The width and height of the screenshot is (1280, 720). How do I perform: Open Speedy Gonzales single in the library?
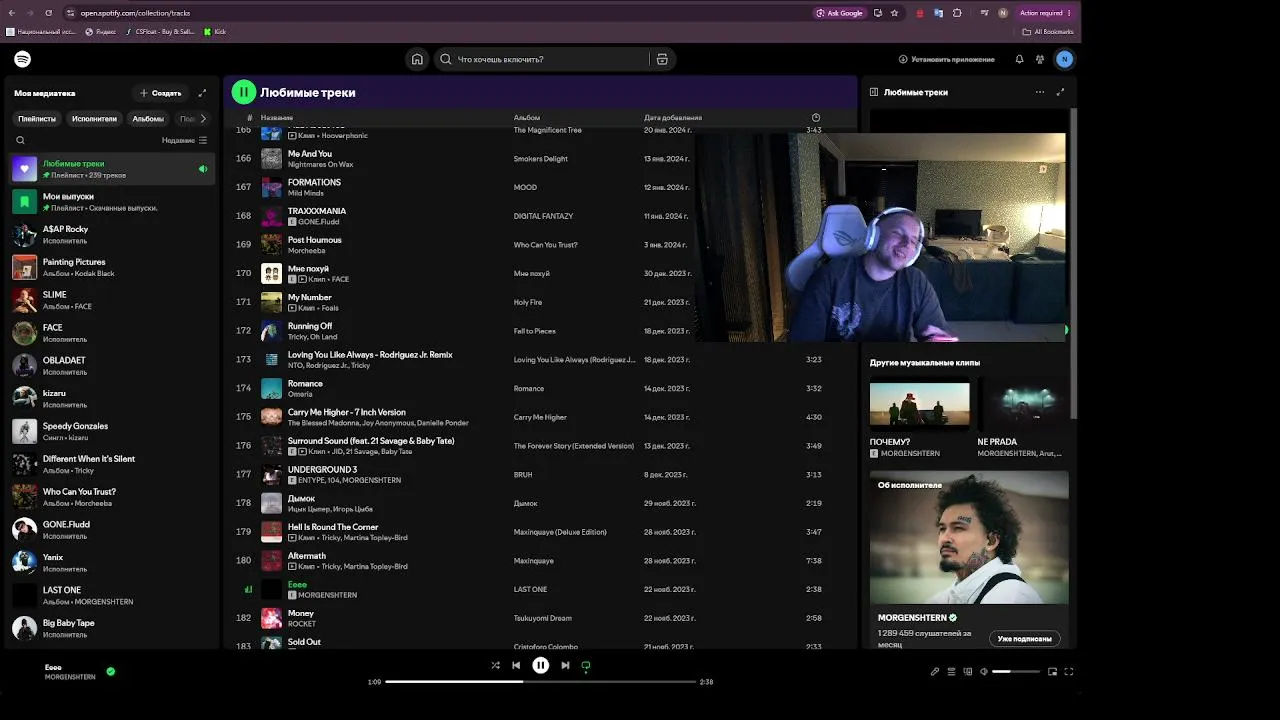(x=113, y=432)
